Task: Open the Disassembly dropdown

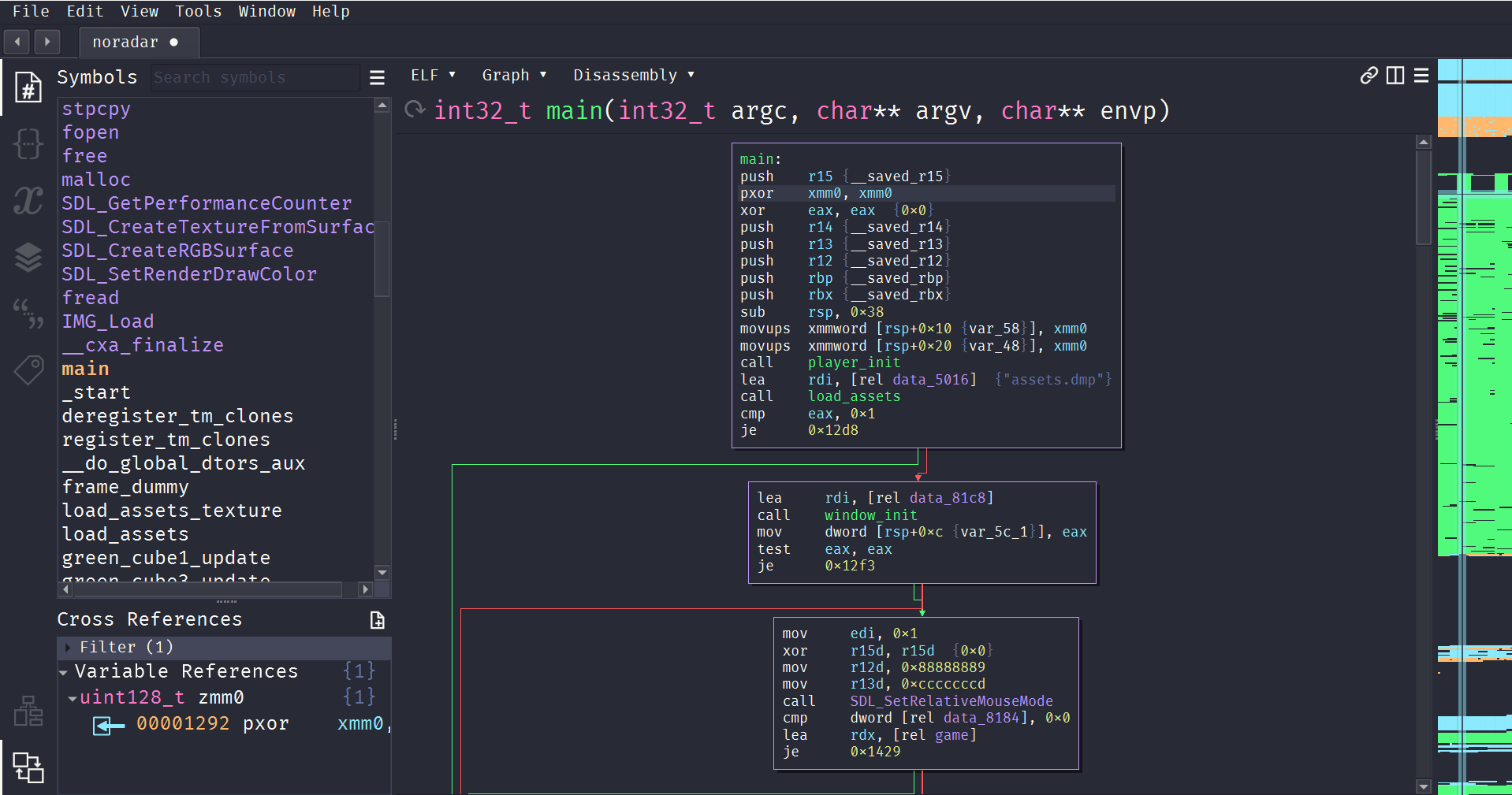Action: pos(634,75)
